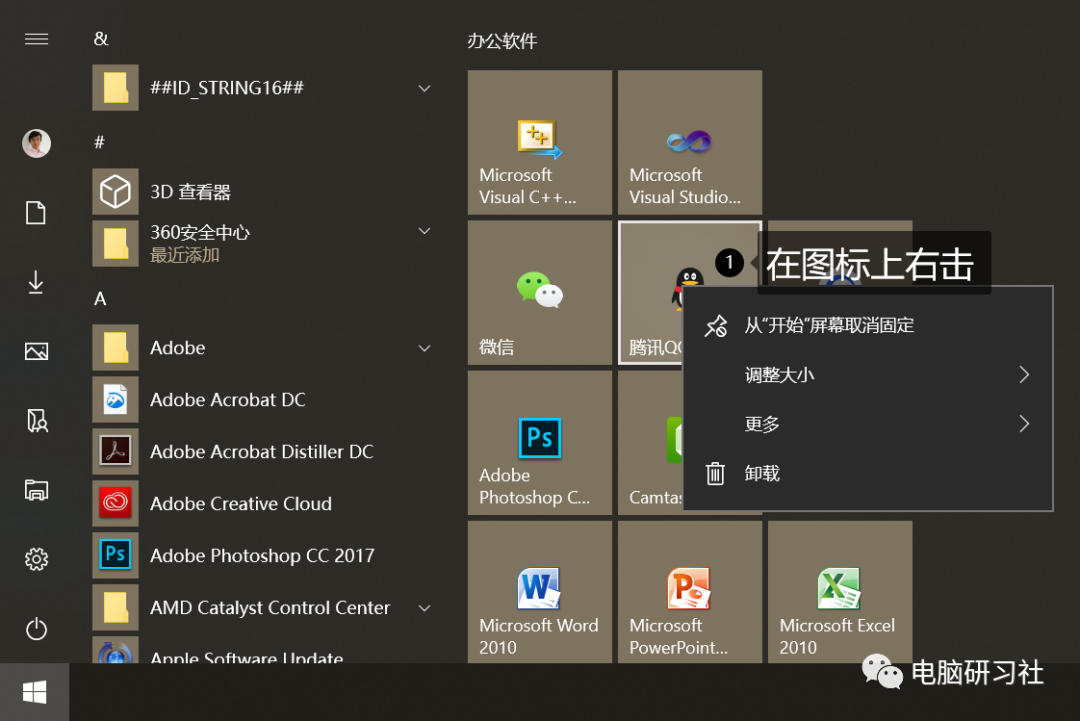Click the 办公软件 group header
This screenshot has width=1080, height=721.
tap(502, 41)
